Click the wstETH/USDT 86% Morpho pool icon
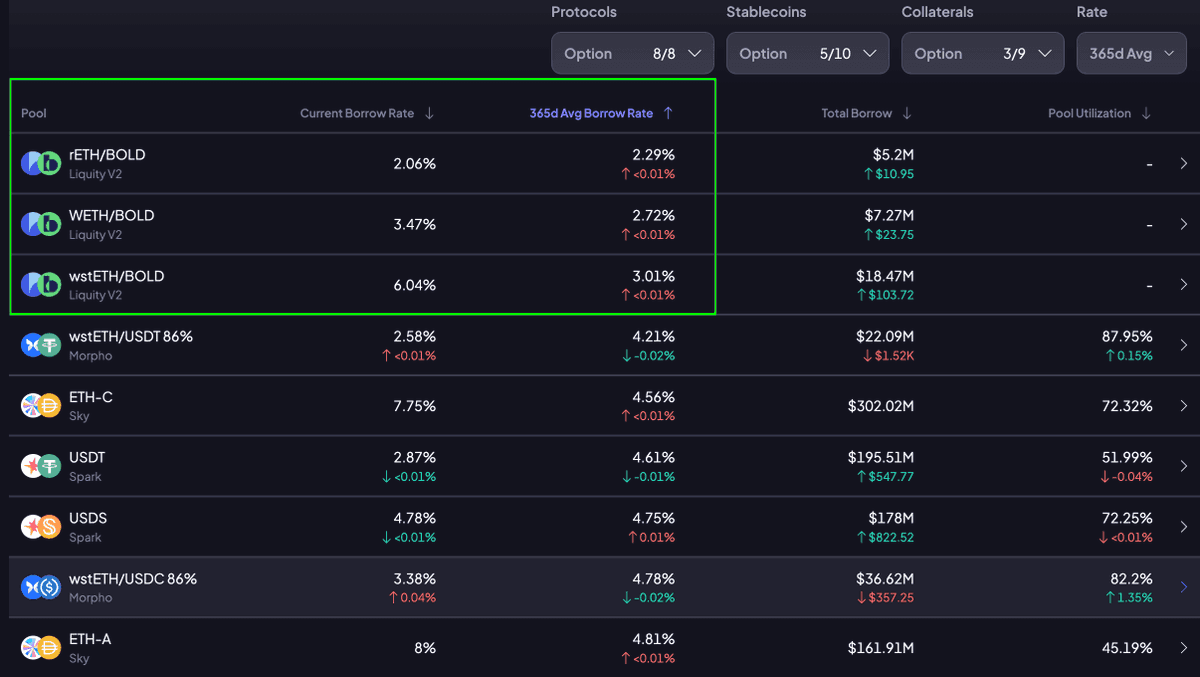 (41, 345)
